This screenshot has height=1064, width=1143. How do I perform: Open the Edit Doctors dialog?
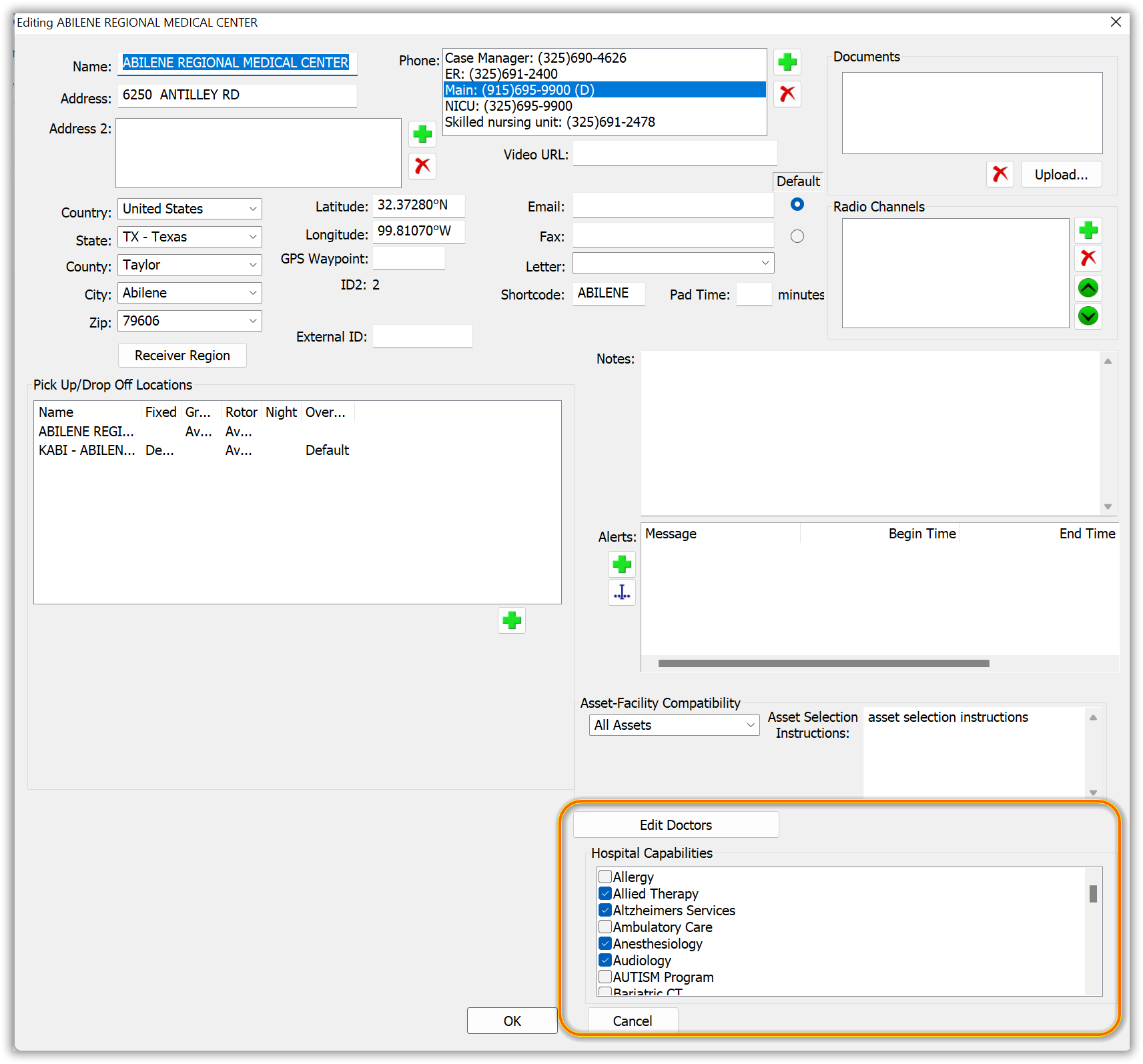676,825
